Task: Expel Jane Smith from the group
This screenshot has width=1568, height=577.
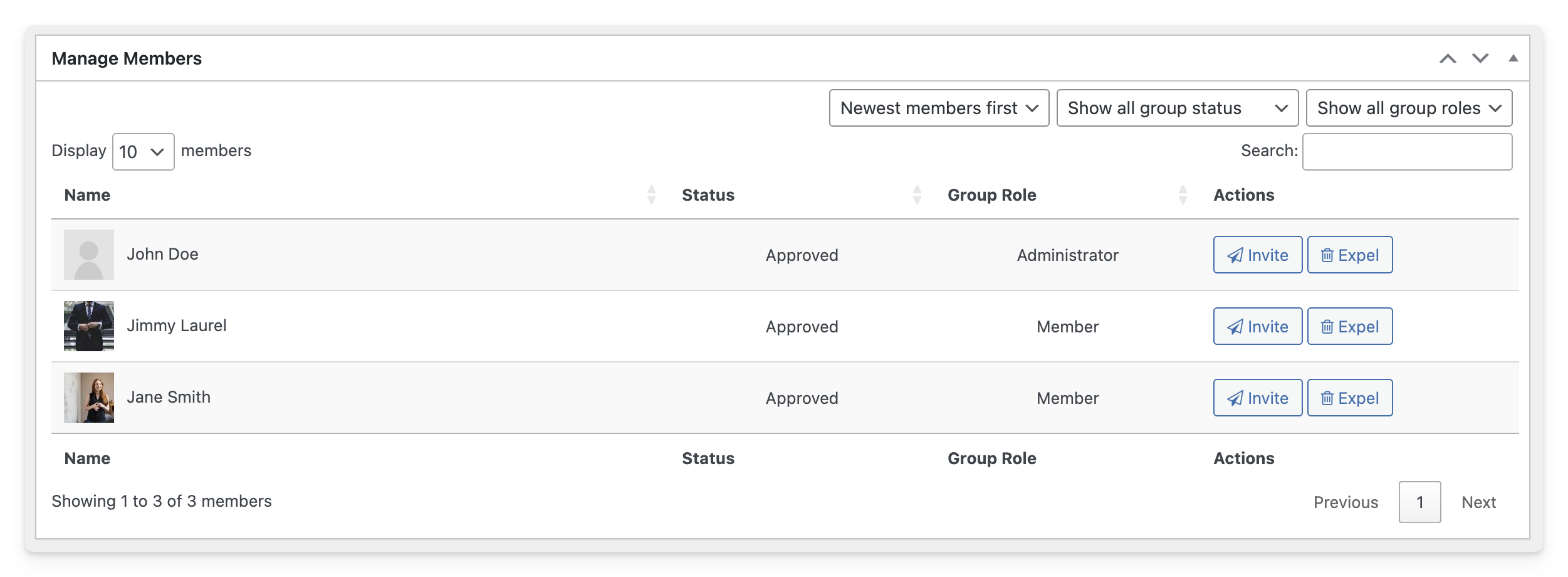Action: [1350, 398]
